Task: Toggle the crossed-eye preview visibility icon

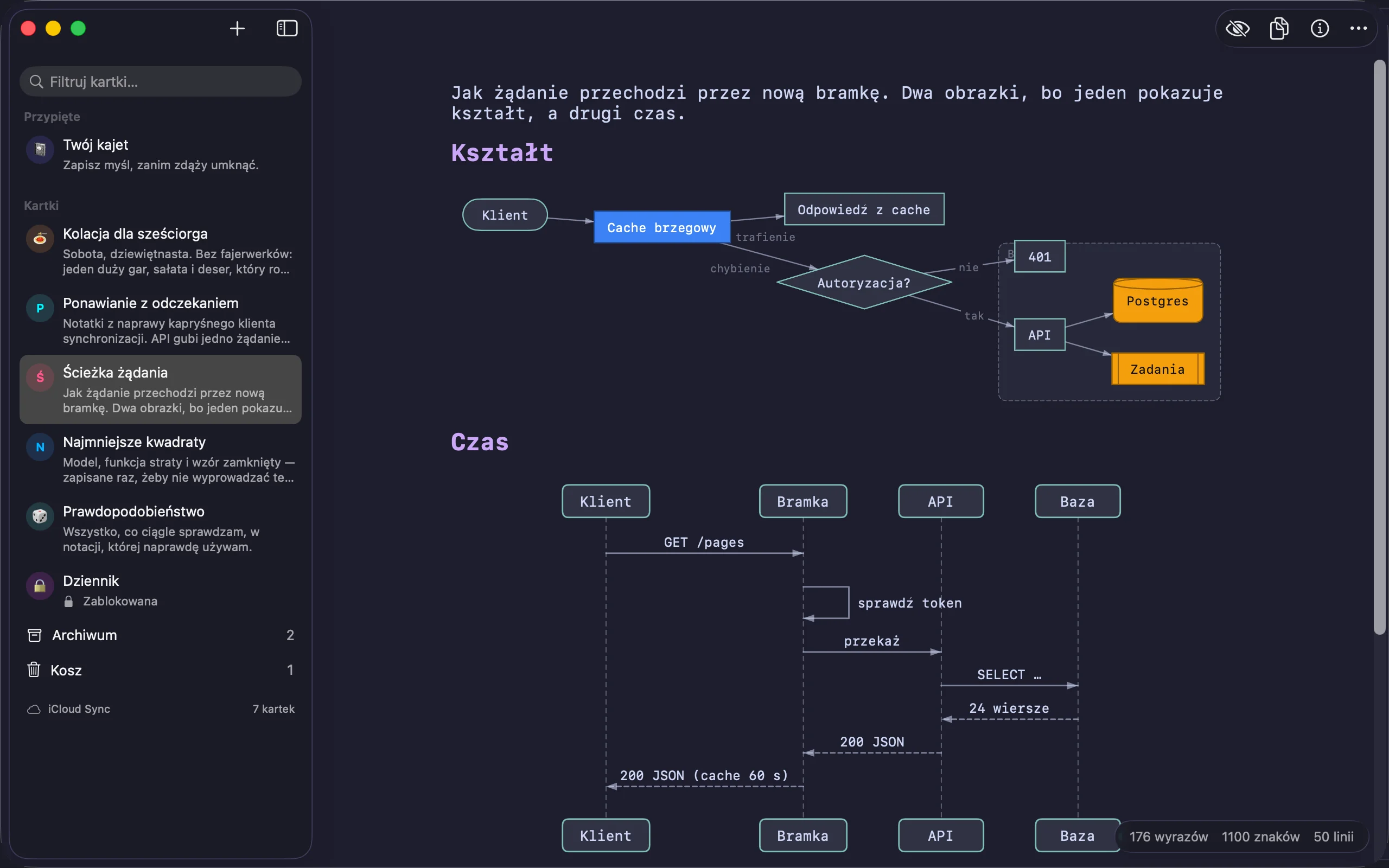Action: [1238, 28]
